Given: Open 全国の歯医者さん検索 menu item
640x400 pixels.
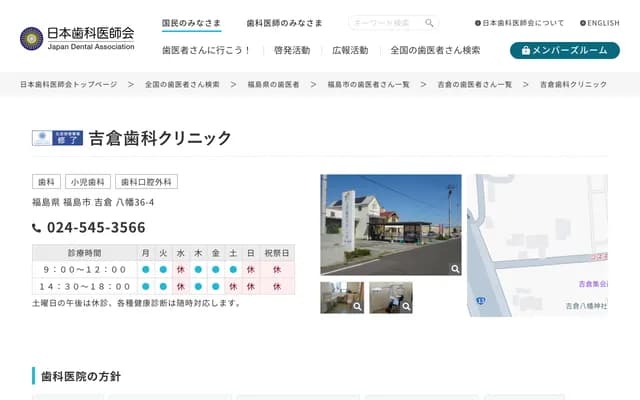Looking at the screenshot, I should coord(435,50).
